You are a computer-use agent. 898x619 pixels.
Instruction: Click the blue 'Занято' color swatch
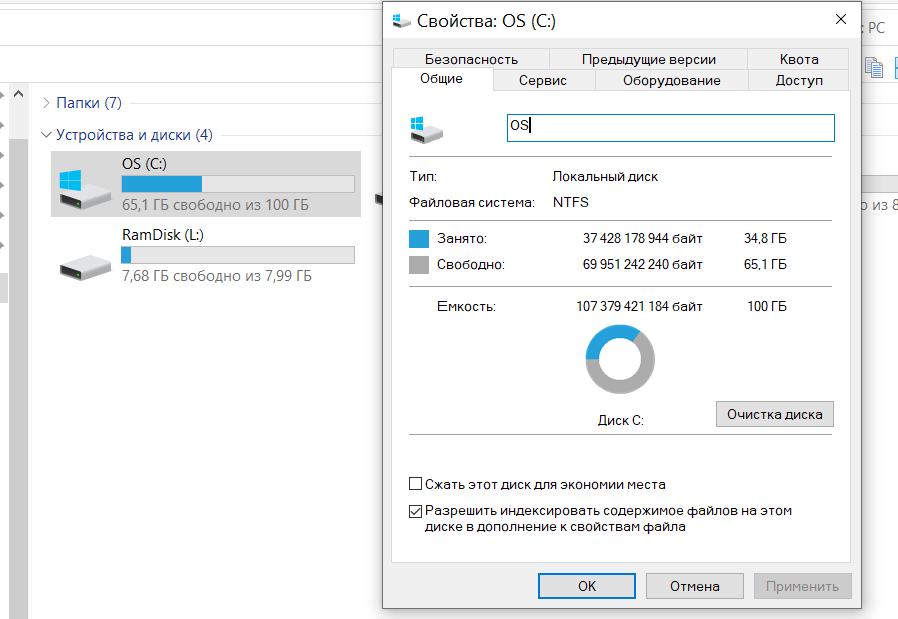pyautogui.click(x=419, y=239)
